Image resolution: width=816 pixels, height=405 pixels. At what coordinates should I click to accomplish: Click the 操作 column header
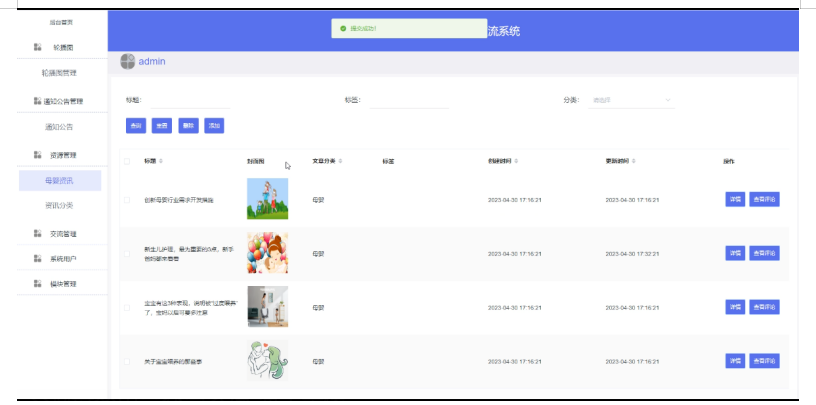coord(729,161)
